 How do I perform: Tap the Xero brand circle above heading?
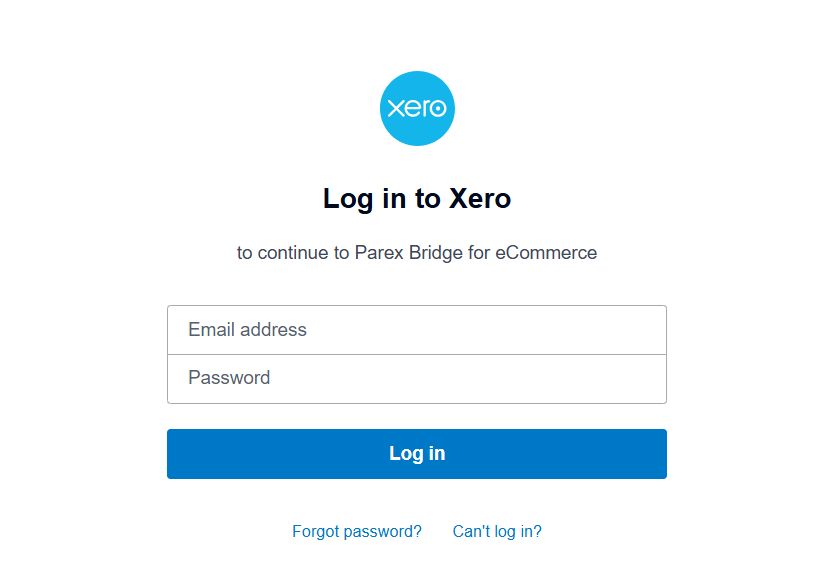tap(417, 108)
